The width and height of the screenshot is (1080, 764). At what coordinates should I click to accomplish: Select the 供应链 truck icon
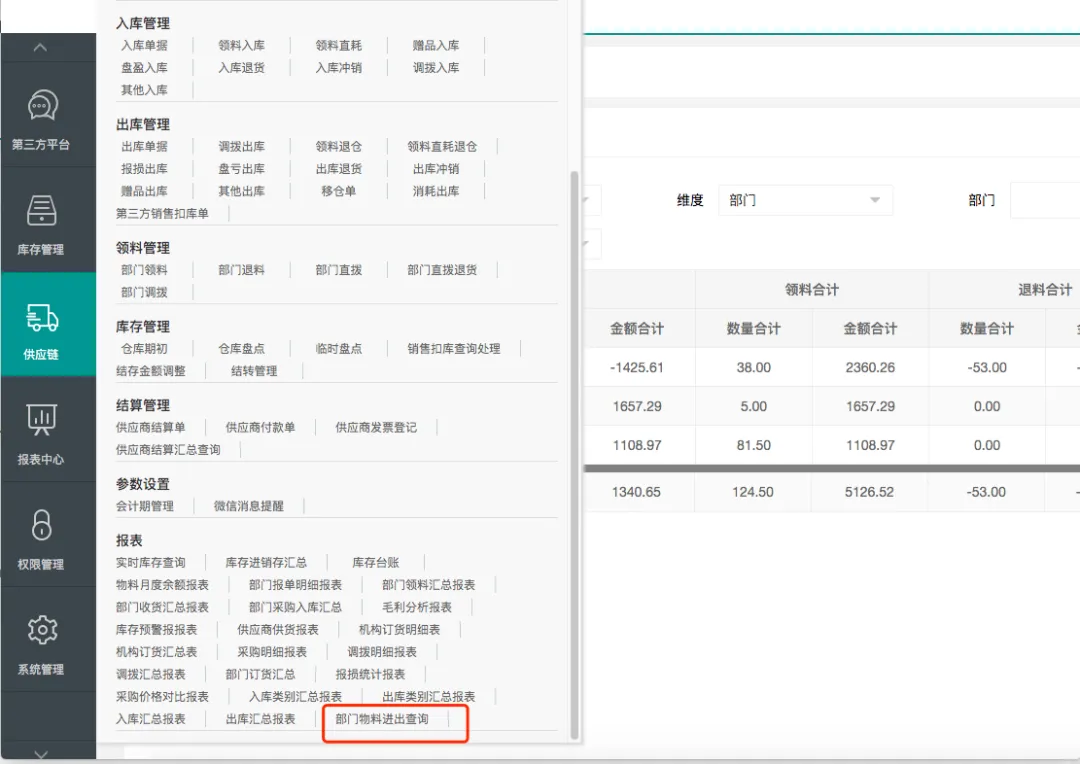41,318
